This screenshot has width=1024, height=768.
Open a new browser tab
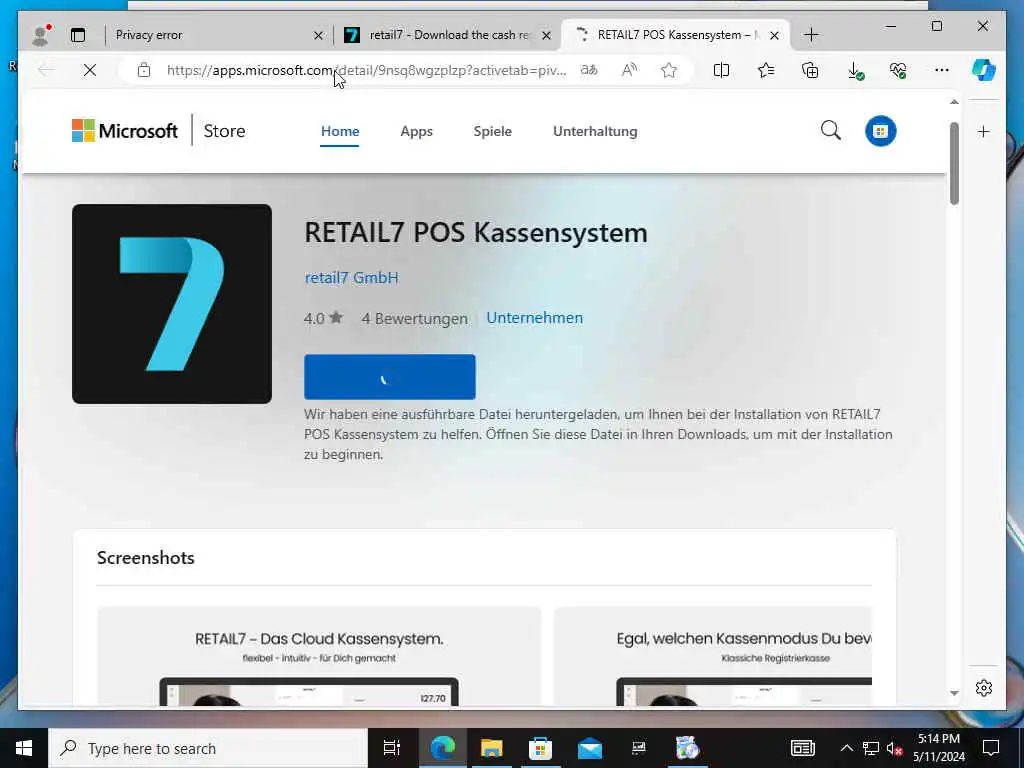click(811, 35)
